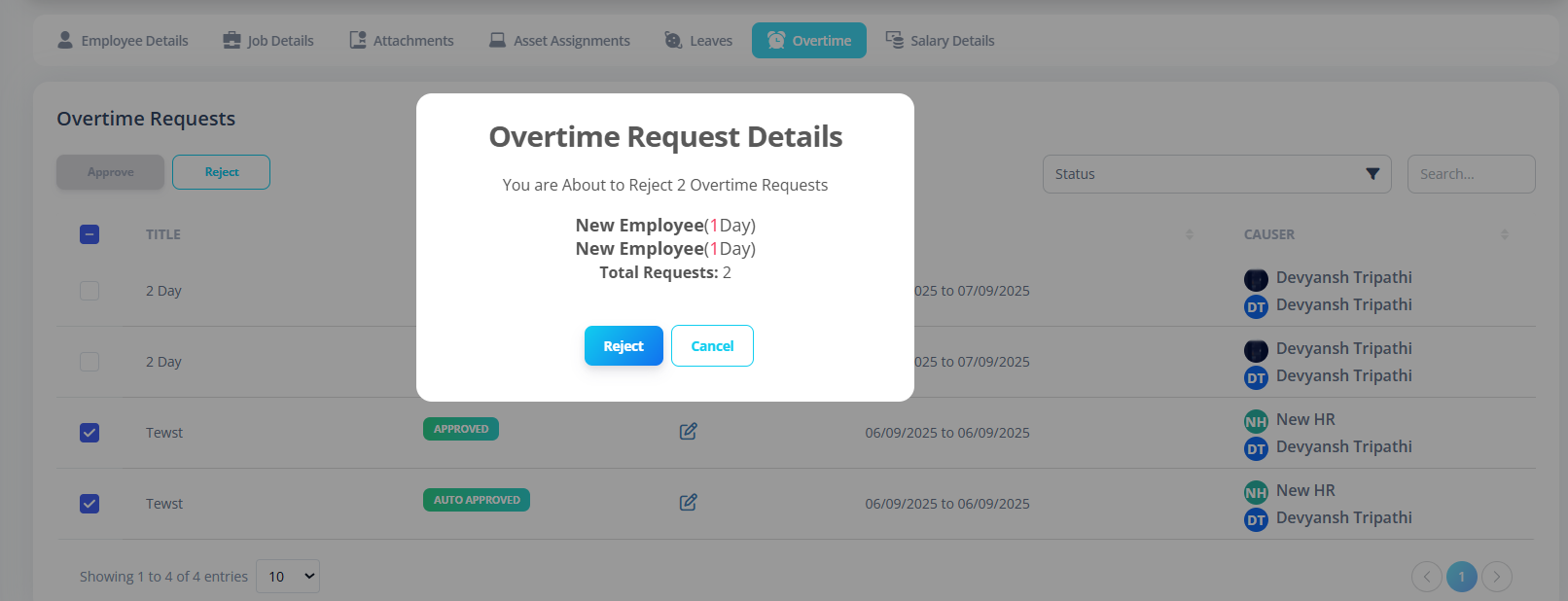The image size is (1568, 601).
Task: Uncheck the checkbox for the APPROVED Tewst row
Action: point(89,433)
